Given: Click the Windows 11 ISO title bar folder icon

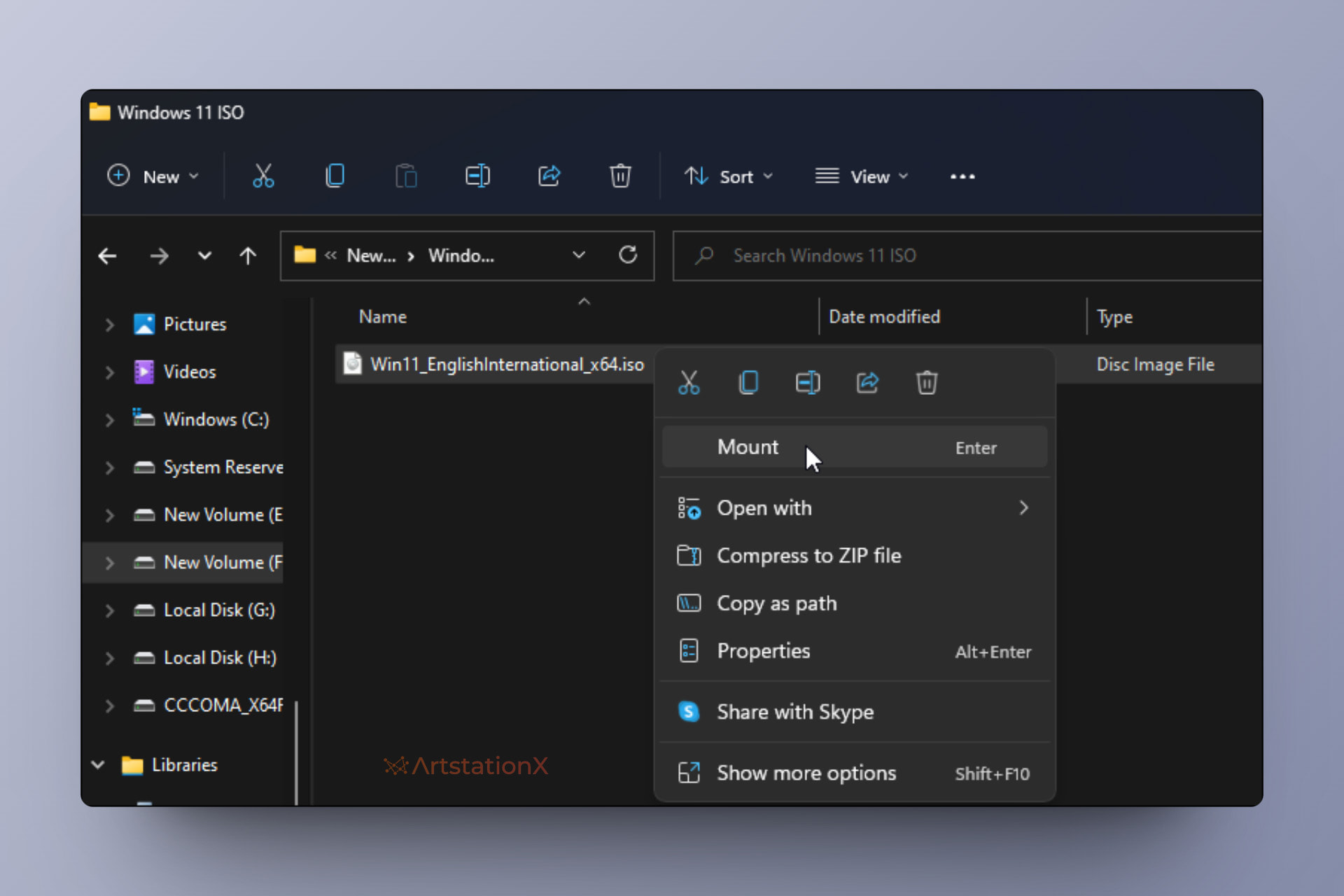Looking at the screenshot, I should (100, 112).
